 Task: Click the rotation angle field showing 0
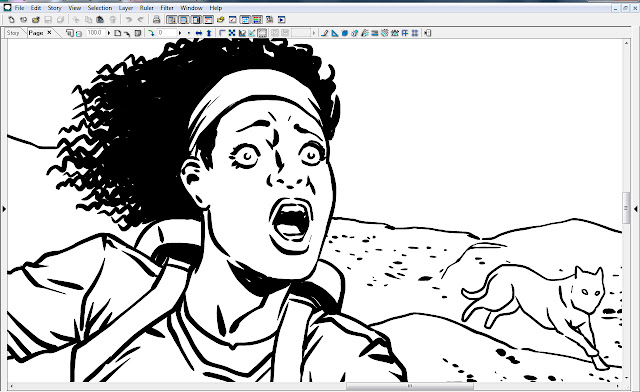pos(167,33)
